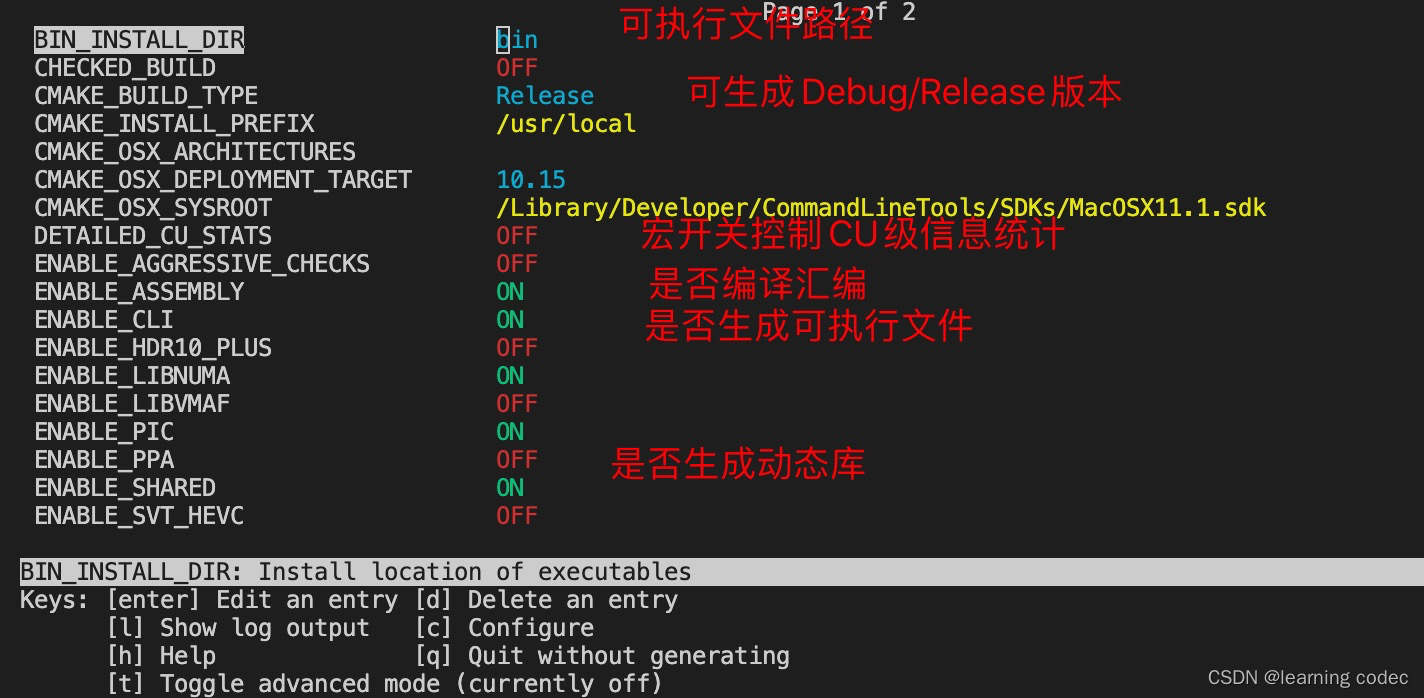Enable the ENABLE_HDR10_PLUS option
The height and width of the screenshot is (698, 1424).
(516, 347)
